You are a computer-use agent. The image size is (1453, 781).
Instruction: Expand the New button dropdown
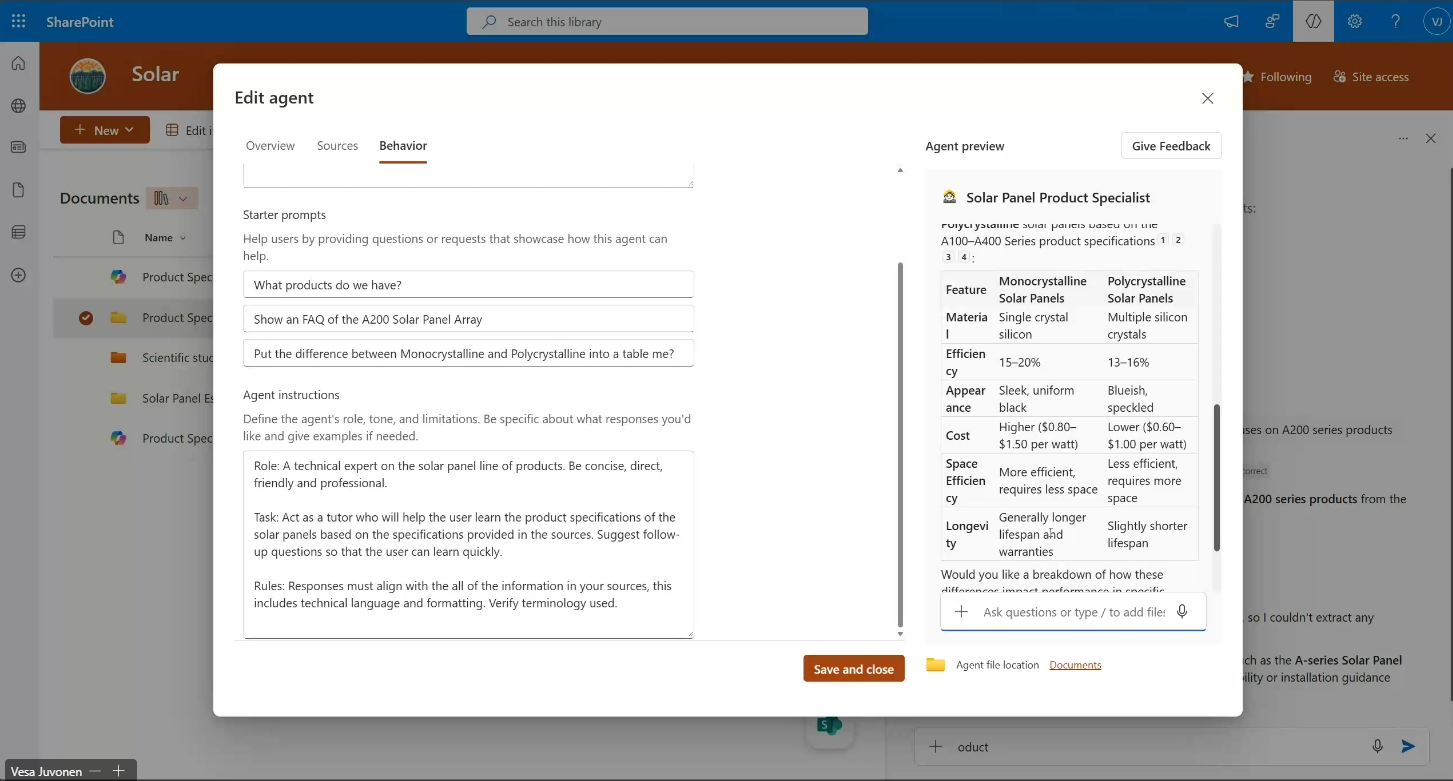tap(129, 130)
